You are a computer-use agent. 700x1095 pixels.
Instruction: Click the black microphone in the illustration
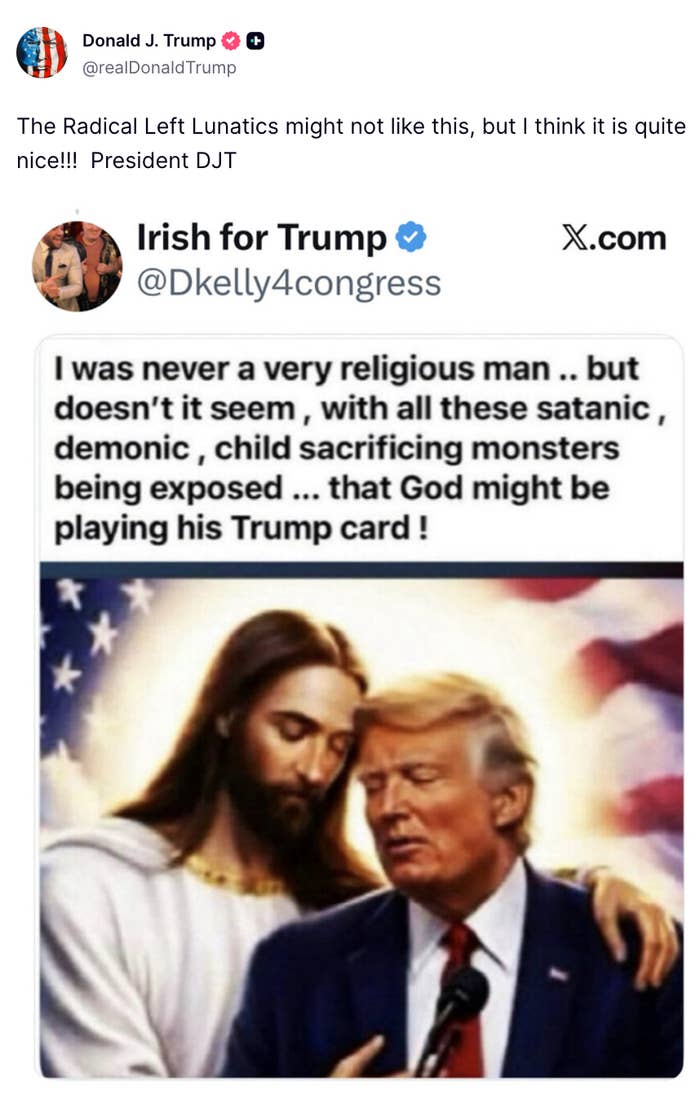[454, 1013]
